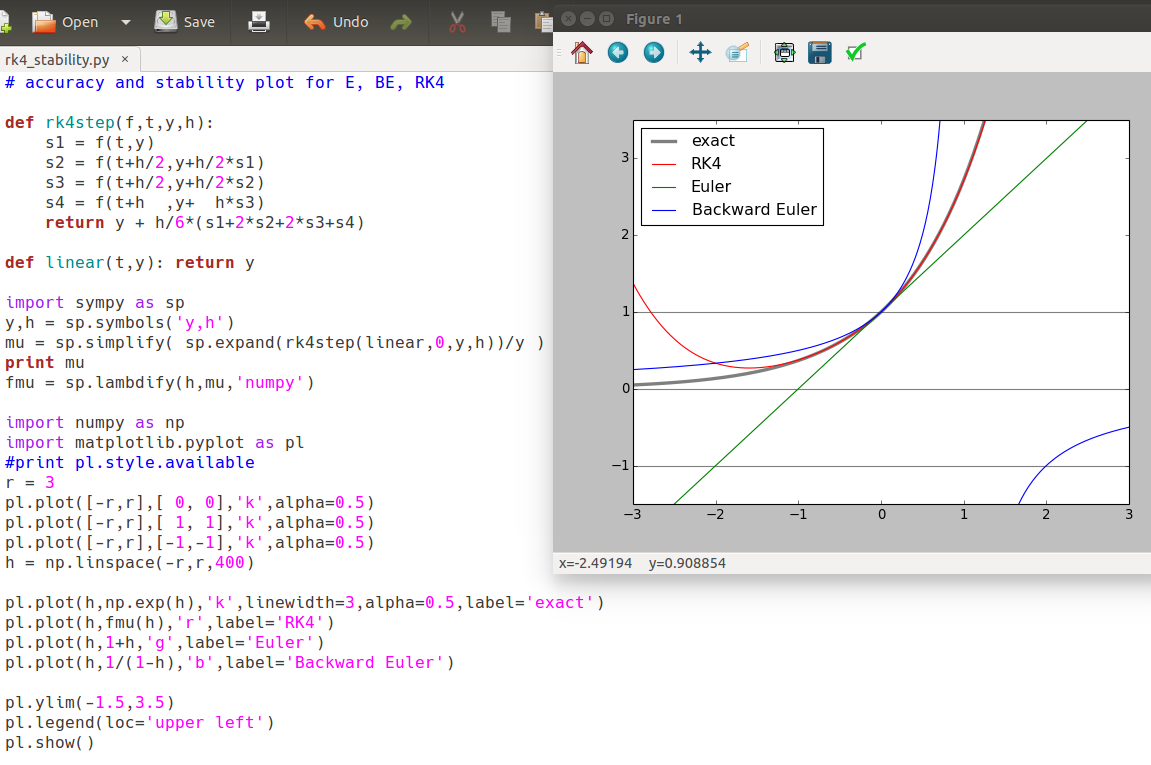Open the figure options green checkmark icon
The width and height of the screenshot is (1151, 765).
tap(856, 52)
